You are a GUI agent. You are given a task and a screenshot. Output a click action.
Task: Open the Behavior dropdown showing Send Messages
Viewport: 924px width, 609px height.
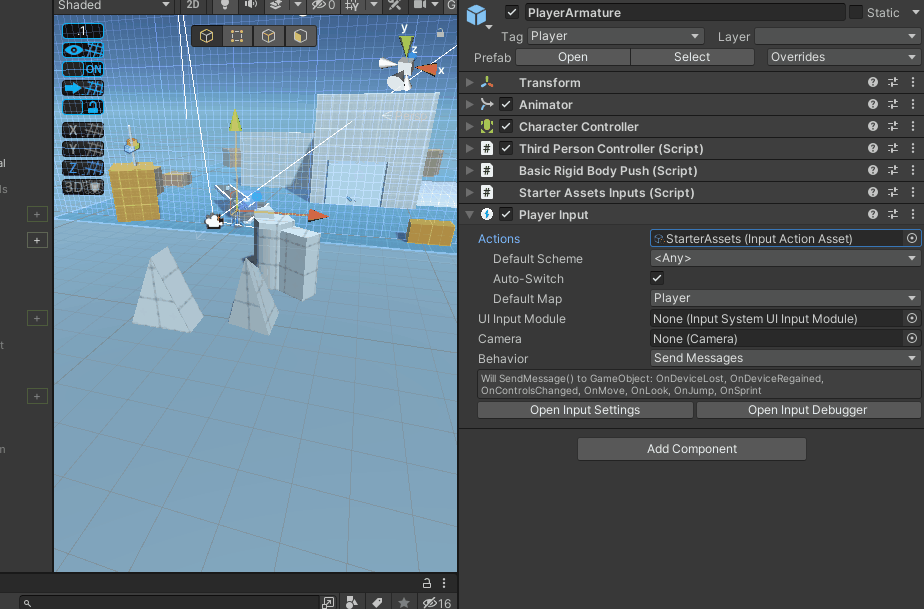pyautogui.click(x=785, y=358)
